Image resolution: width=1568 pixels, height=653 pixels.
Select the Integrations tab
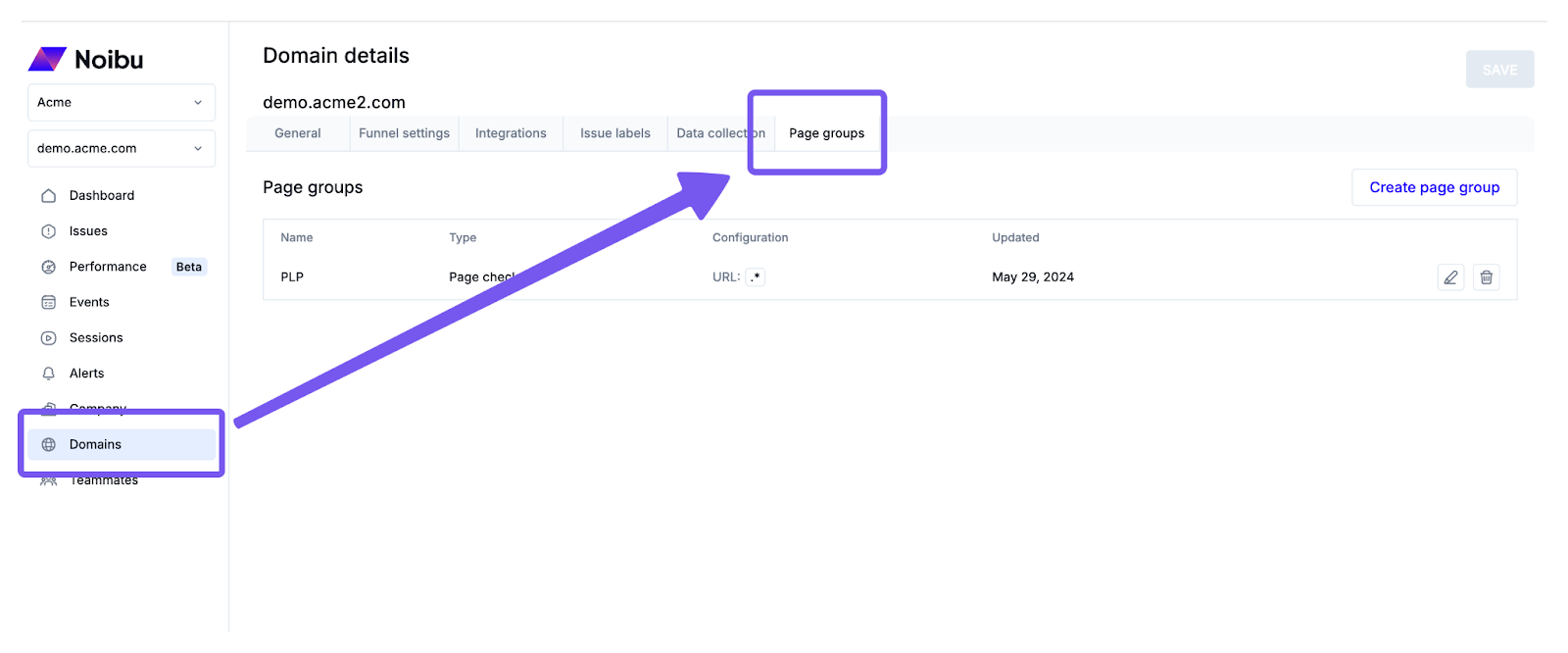511,133
